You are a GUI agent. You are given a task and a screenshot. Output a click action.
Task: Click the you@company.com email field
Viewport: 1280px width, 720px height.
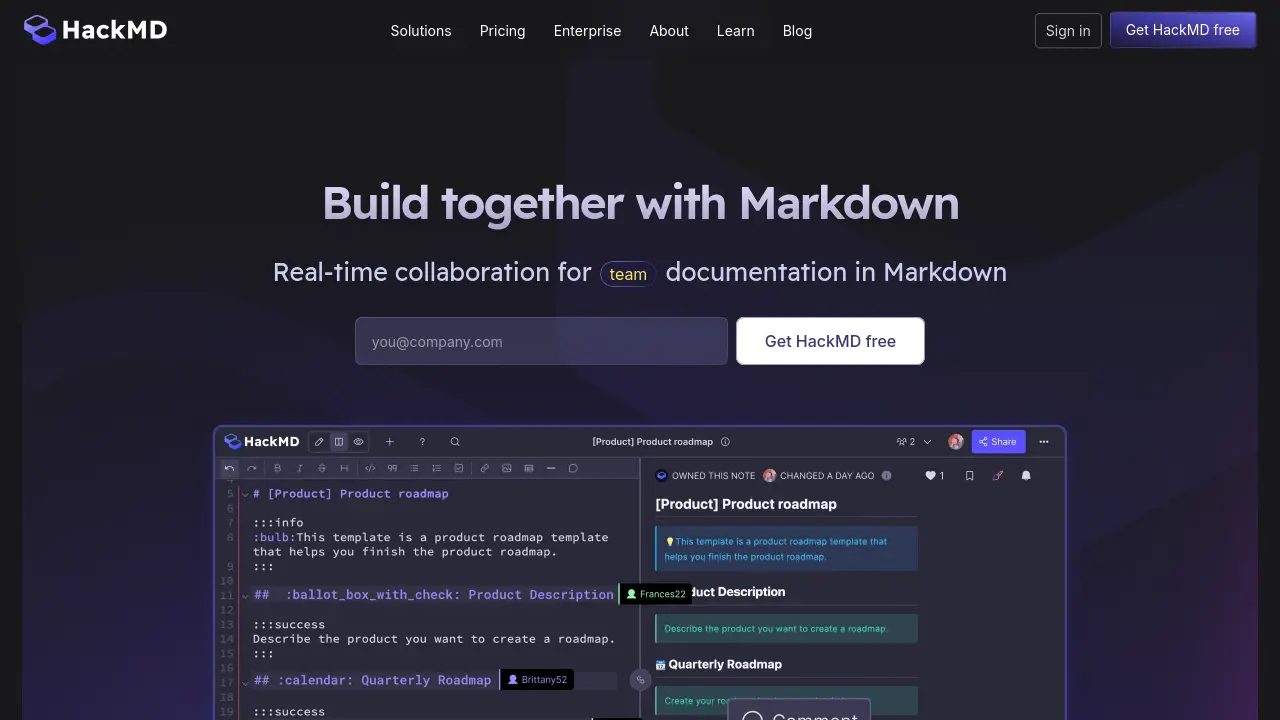click(541, 341)
